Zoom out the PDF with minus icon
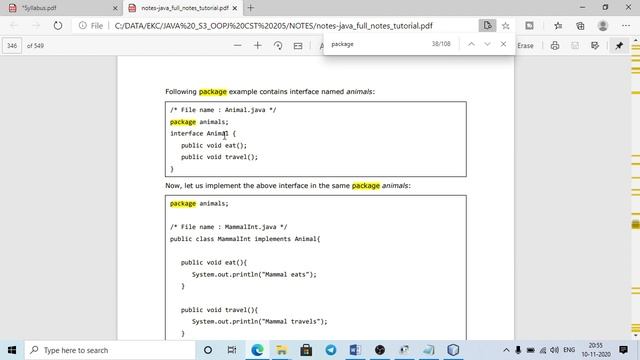This screenshot has height=360, width=640. pyautogui.click(x=238, y=45)
